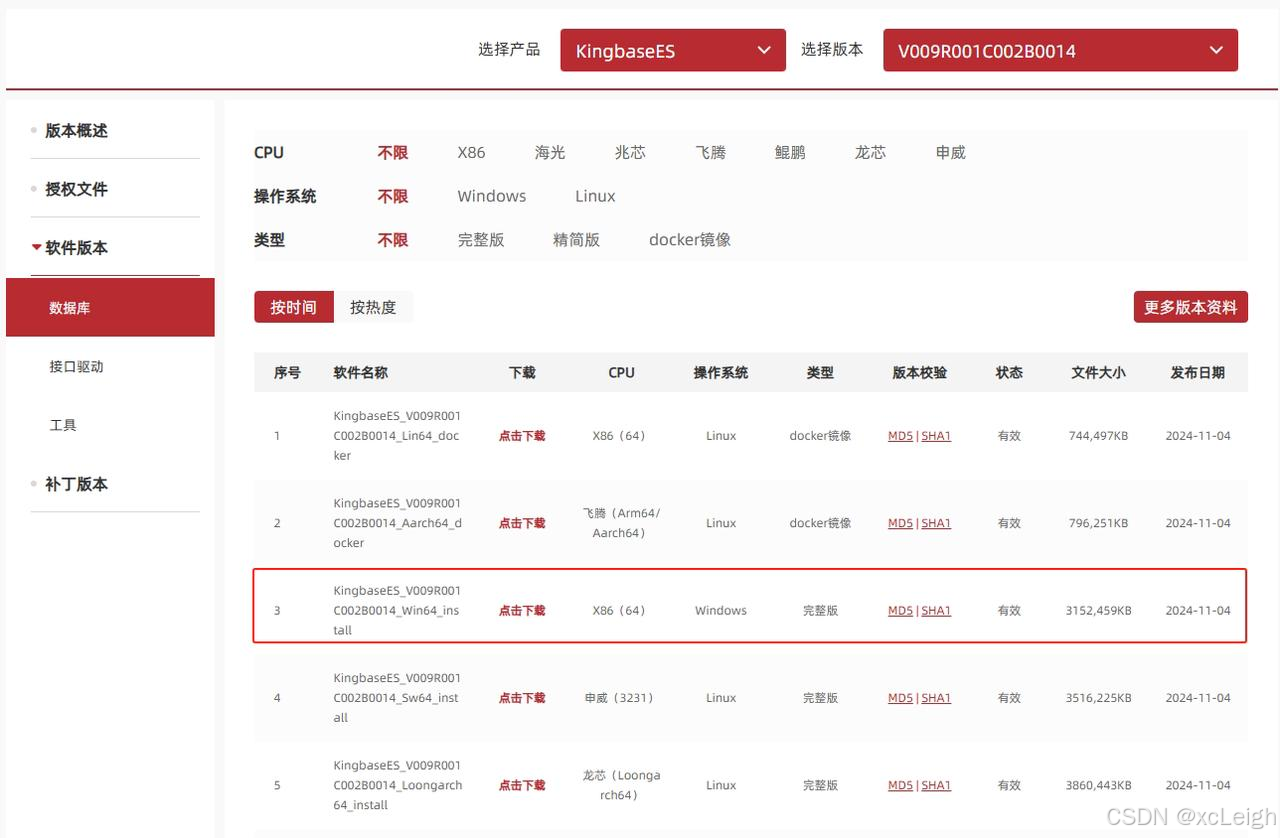Open 补丁版本 in the sidebar
Viewport: 1280px width, 838px height.
[x=76, y=484]
